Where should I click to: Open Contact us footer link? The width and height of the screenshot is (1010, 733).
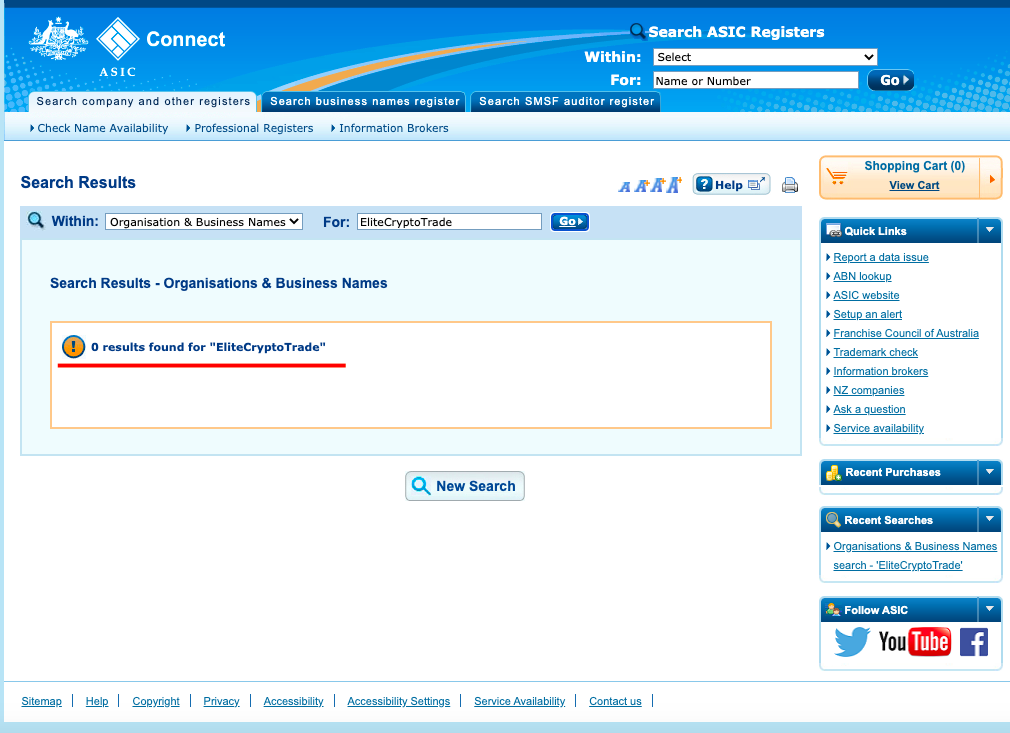pyautogui.click(x=615, y=701)
